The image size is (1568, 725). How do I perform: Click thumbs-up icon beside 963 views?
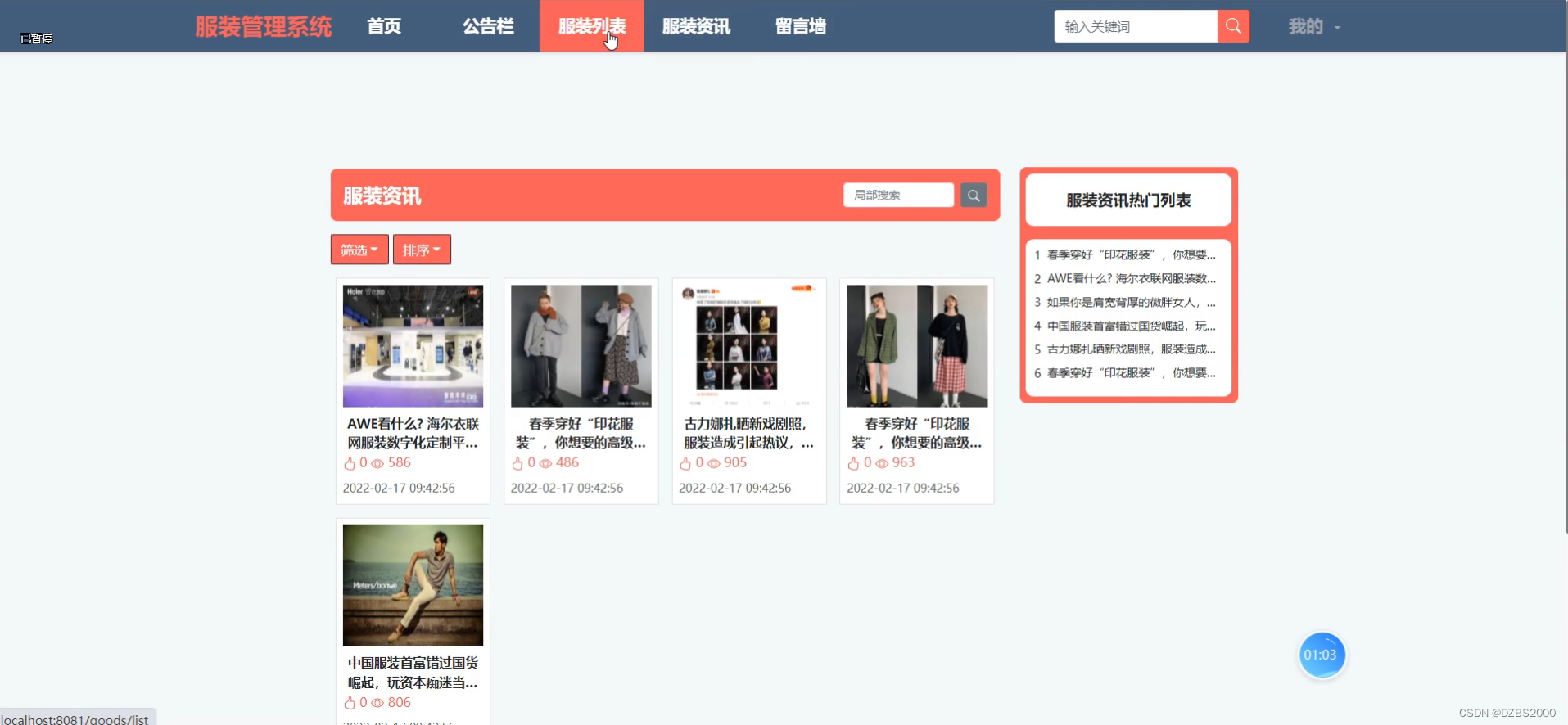(x=853, y=463)
